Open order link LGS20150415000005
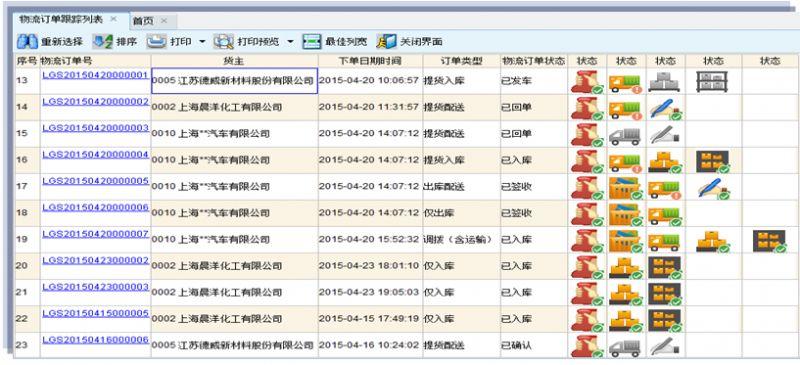 click(96, 313)
